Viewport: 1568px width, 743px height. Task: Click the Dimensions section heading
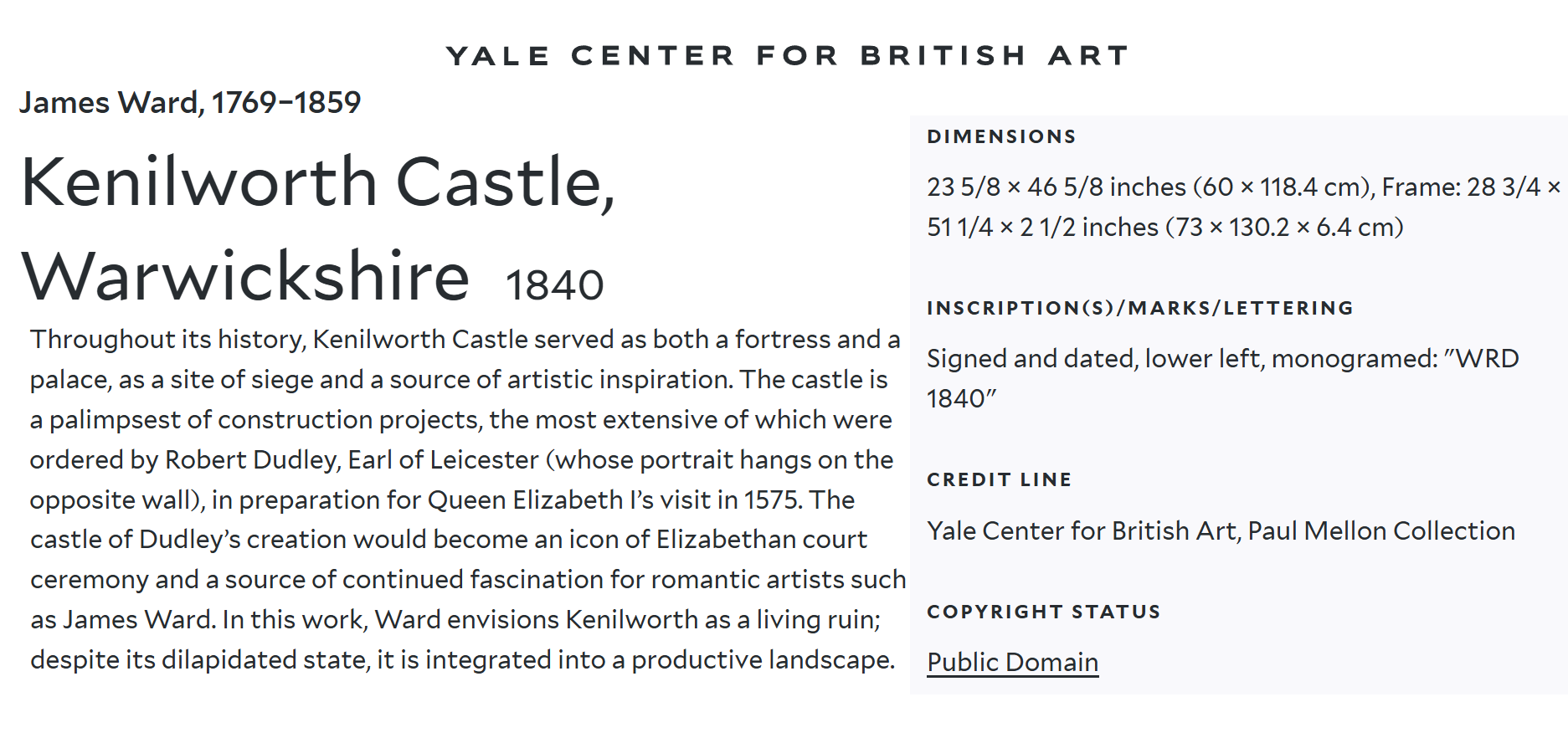(1001, 137)
